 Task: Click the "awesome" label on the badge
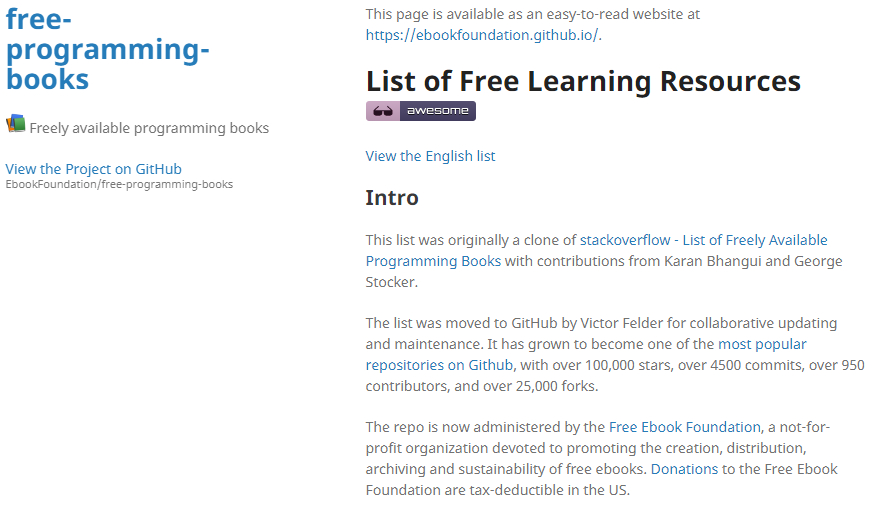(x=437, y=111)
